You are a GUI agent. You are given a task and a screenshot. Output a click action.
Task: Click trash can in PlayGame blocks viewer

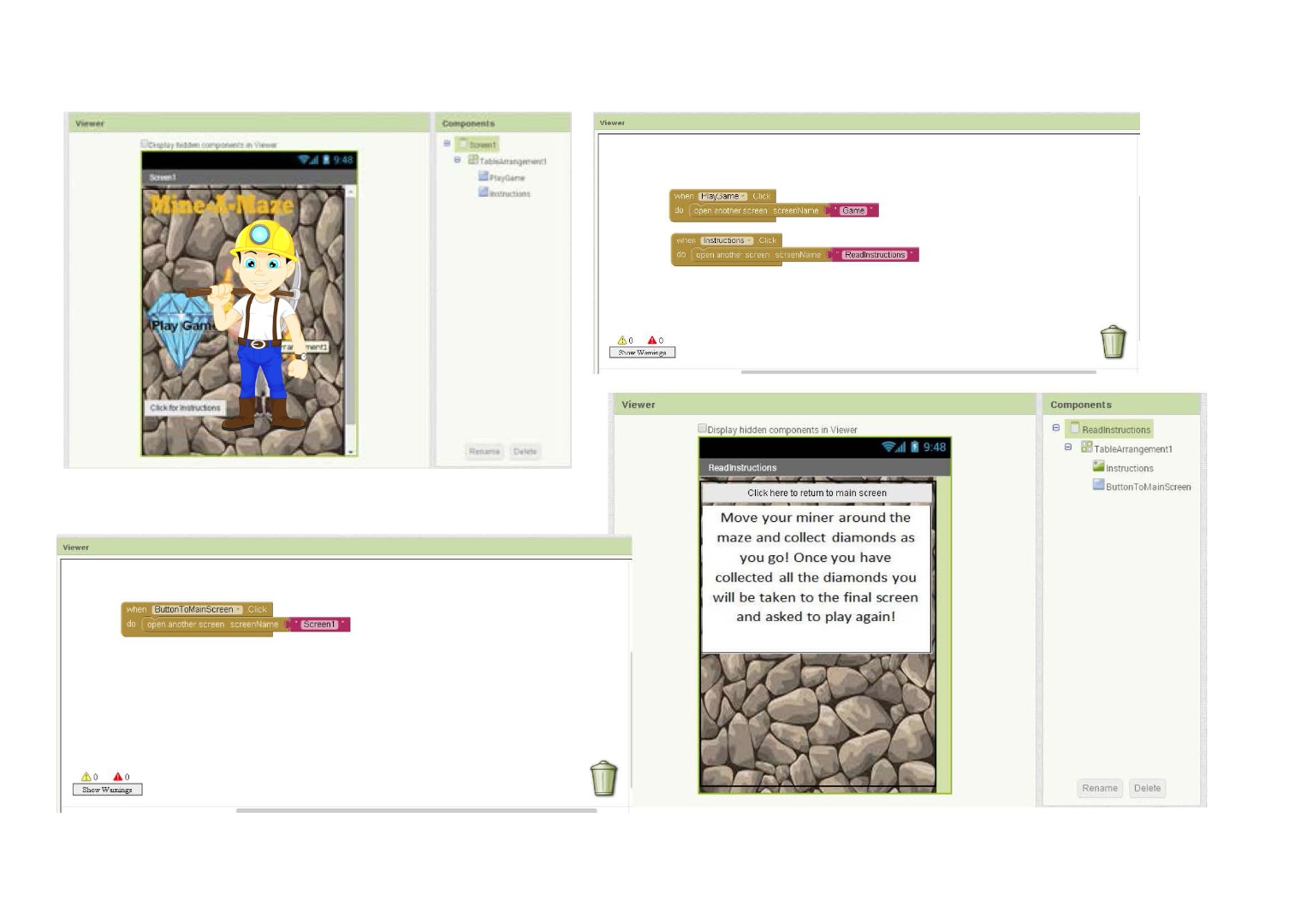[x=1113, y=341]
